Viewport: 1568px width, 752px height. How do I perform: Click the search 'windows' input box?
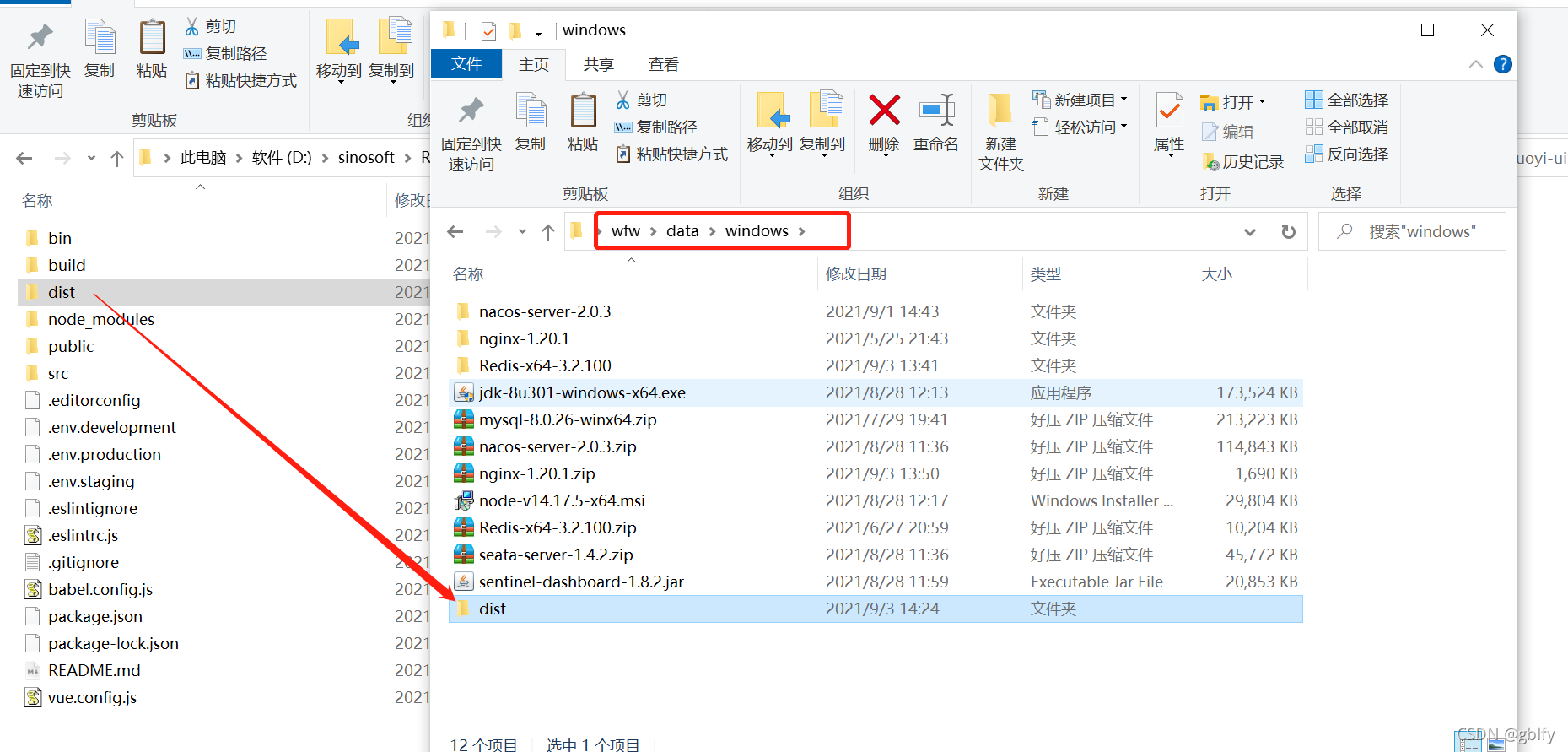(x=1412, y=231)
